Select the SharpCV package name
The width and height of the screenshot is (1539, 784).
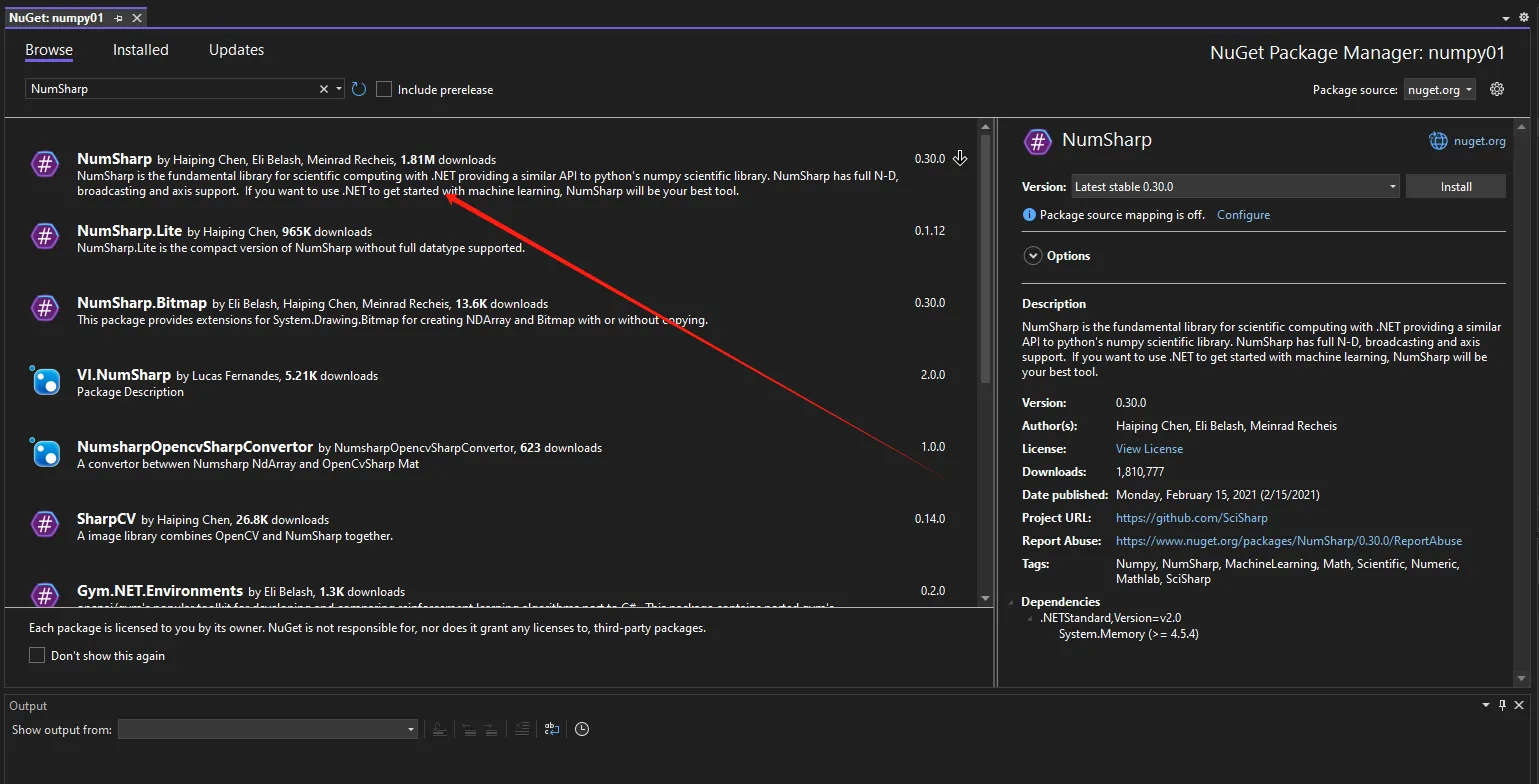(106, 519)
